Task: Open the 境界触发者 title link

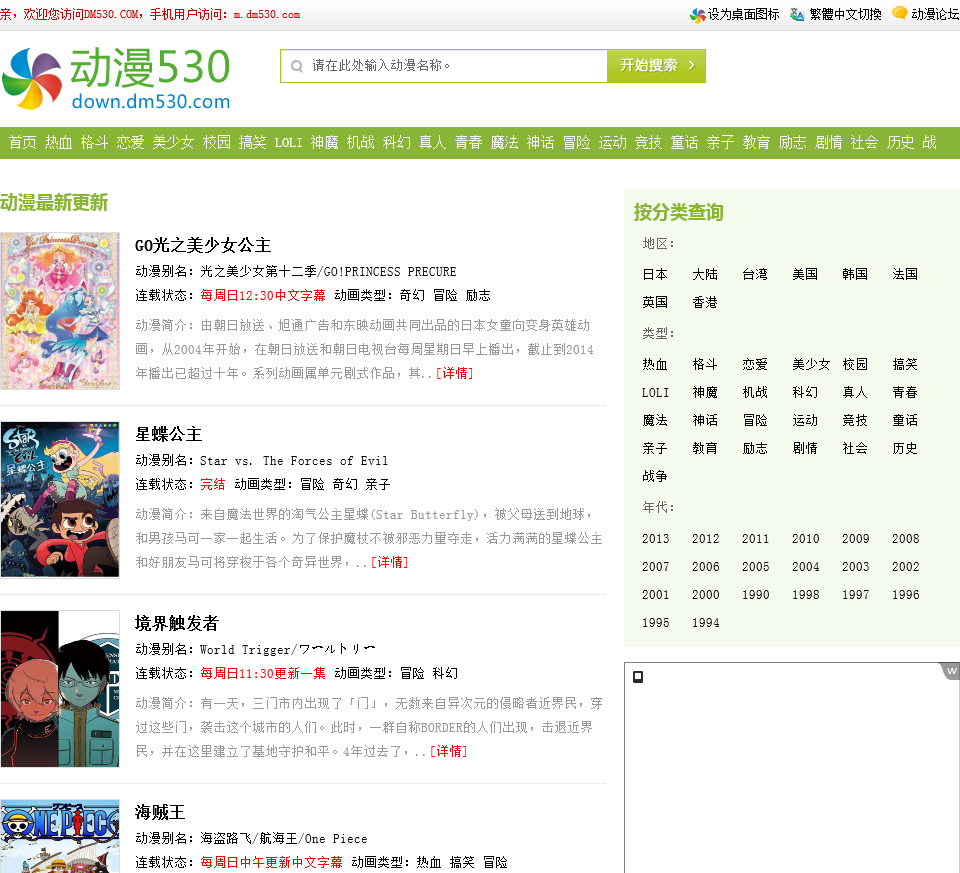Action: click(177, 623)
